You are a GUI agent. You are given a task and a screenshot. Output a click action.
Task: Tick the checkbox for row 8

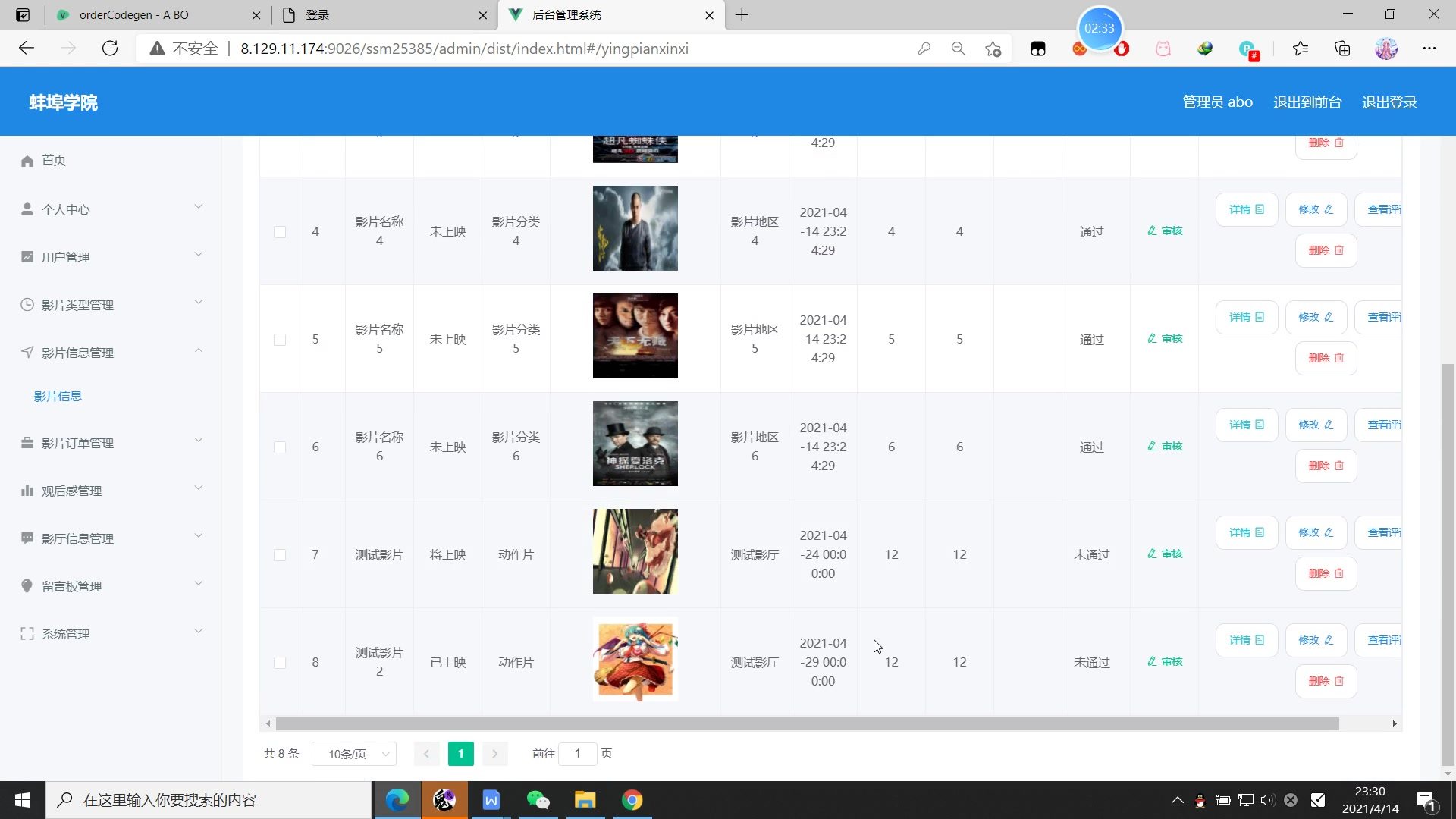[x=280, y=663]
